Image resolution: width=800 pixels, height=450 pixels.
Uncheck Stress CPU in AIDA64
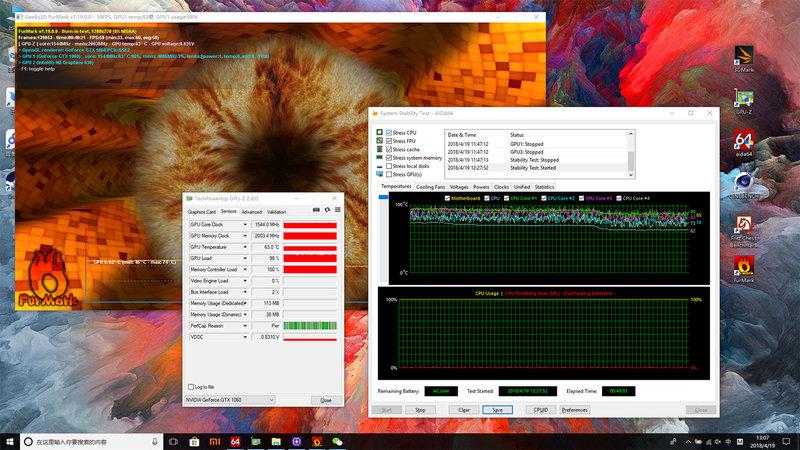[389, 133]
